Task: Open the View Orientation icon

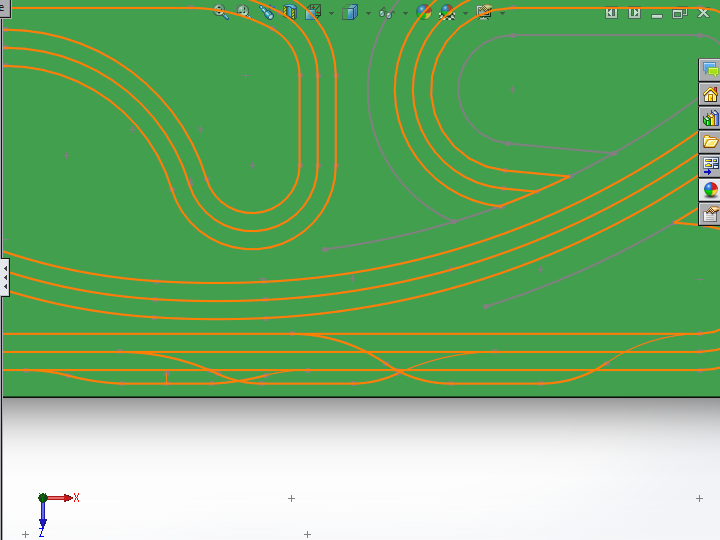Action: click(x=313, y=12)
